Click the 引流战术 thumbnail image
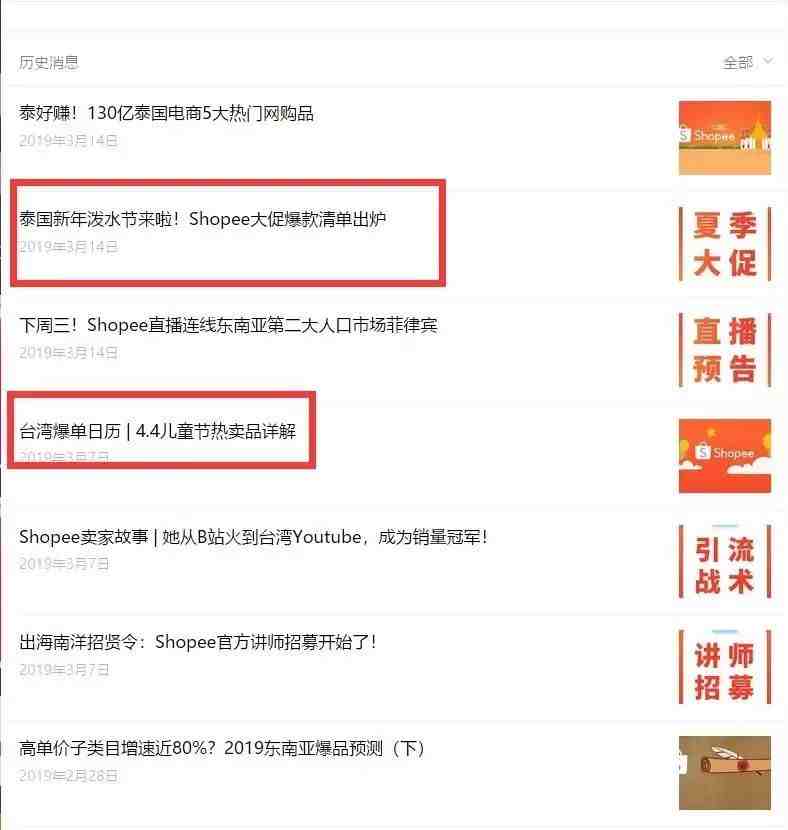 coord(724,561)
